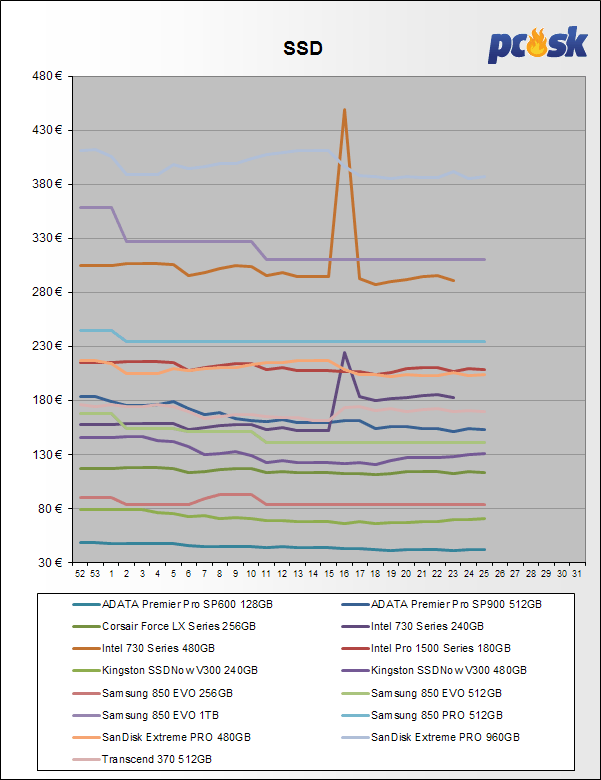Click the orange Intel 730 480GB price spike peak
The width and height of the screenshot is (601, 780).
(x=344, y=110)
